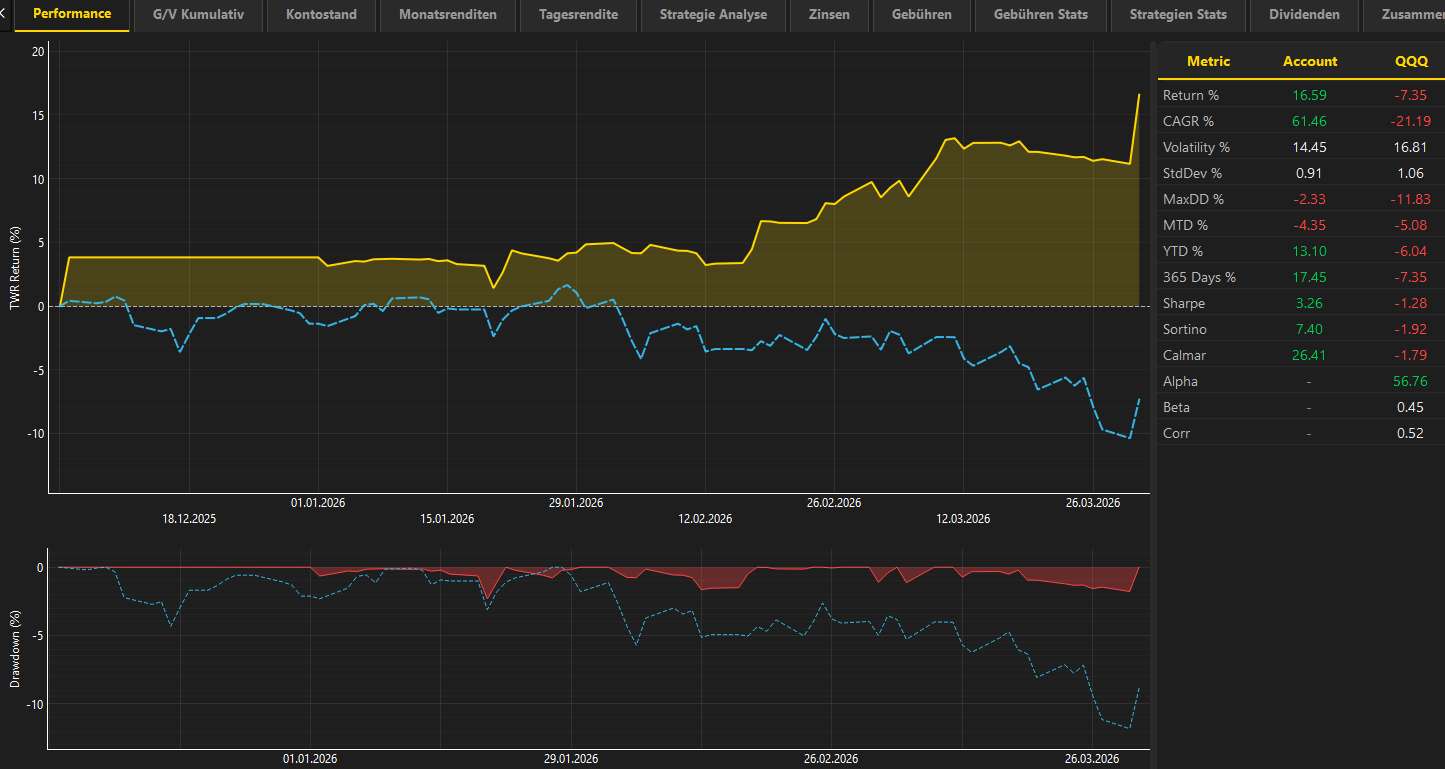The image size is (1445, 769).
Task: View the Gebühren Stats tab
Action: click(1040, 15)
